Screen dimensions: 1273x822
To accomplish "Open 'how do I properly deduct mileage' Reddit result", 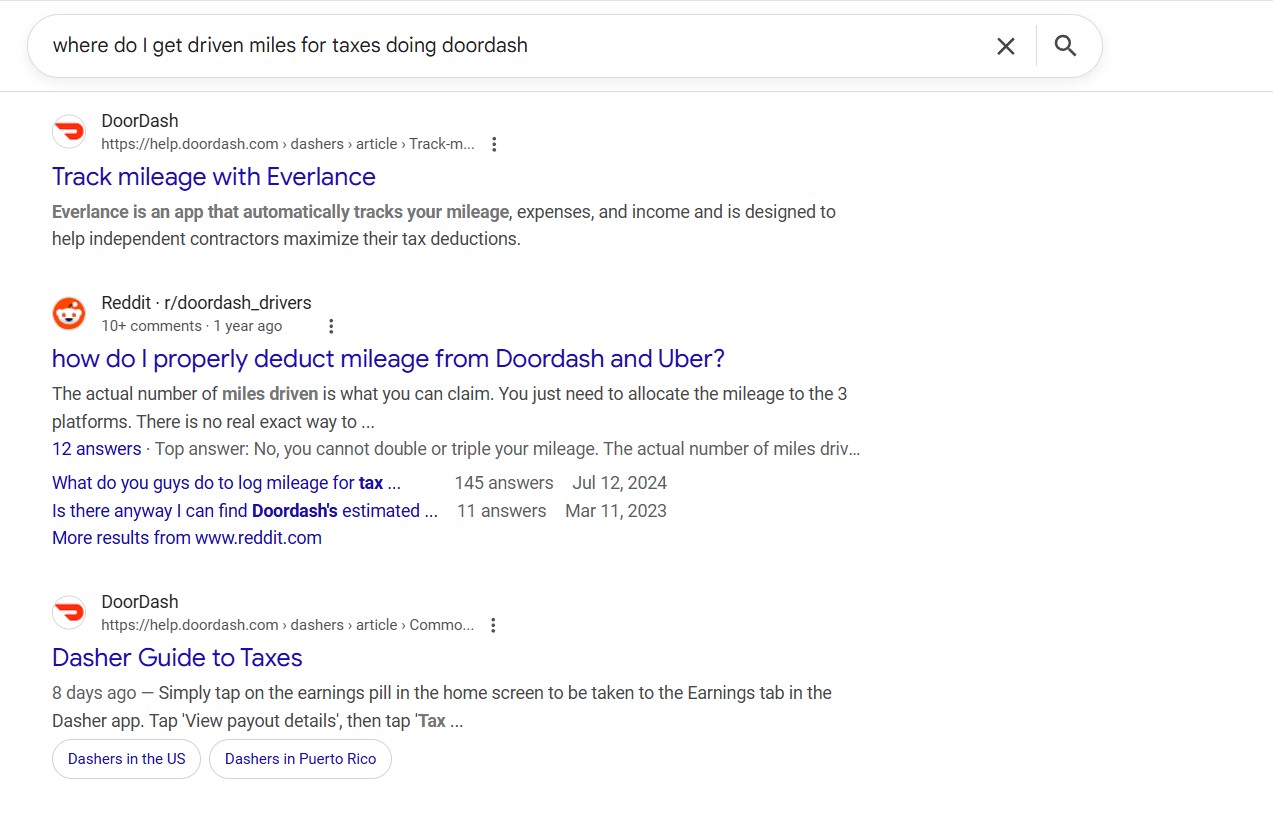I will coord(388,359).
